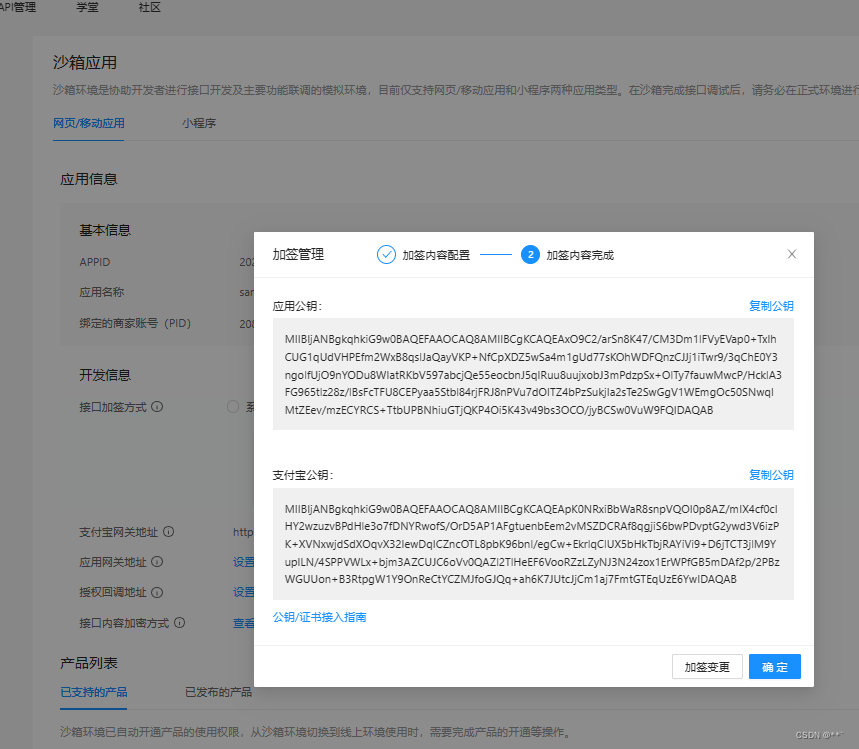Close the 加签管理 dialog with the X
Viewport: 859px width, 749px height.
792,254
